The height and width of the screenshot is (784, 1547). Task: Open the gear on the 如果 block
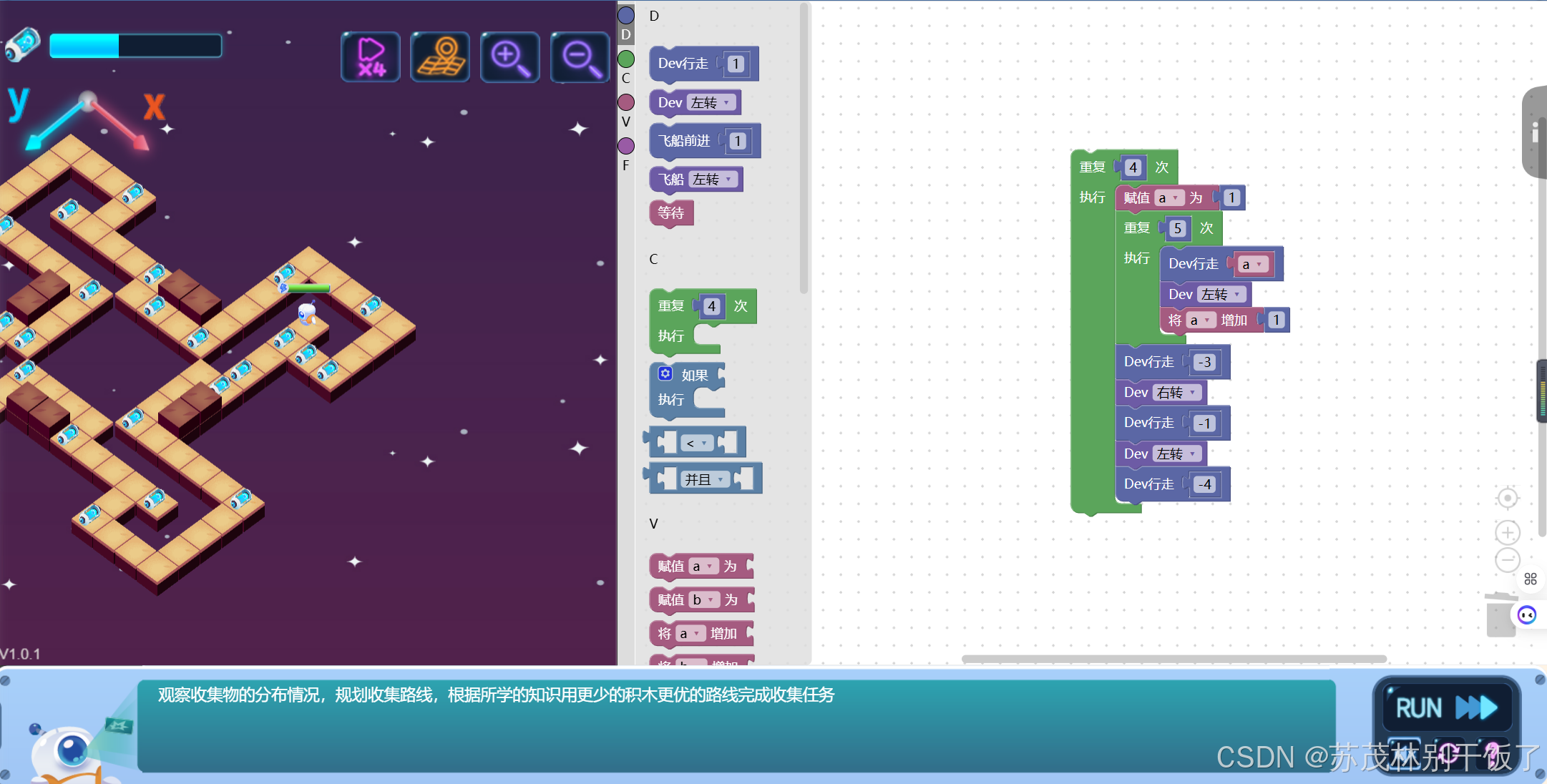click(665, 373)
